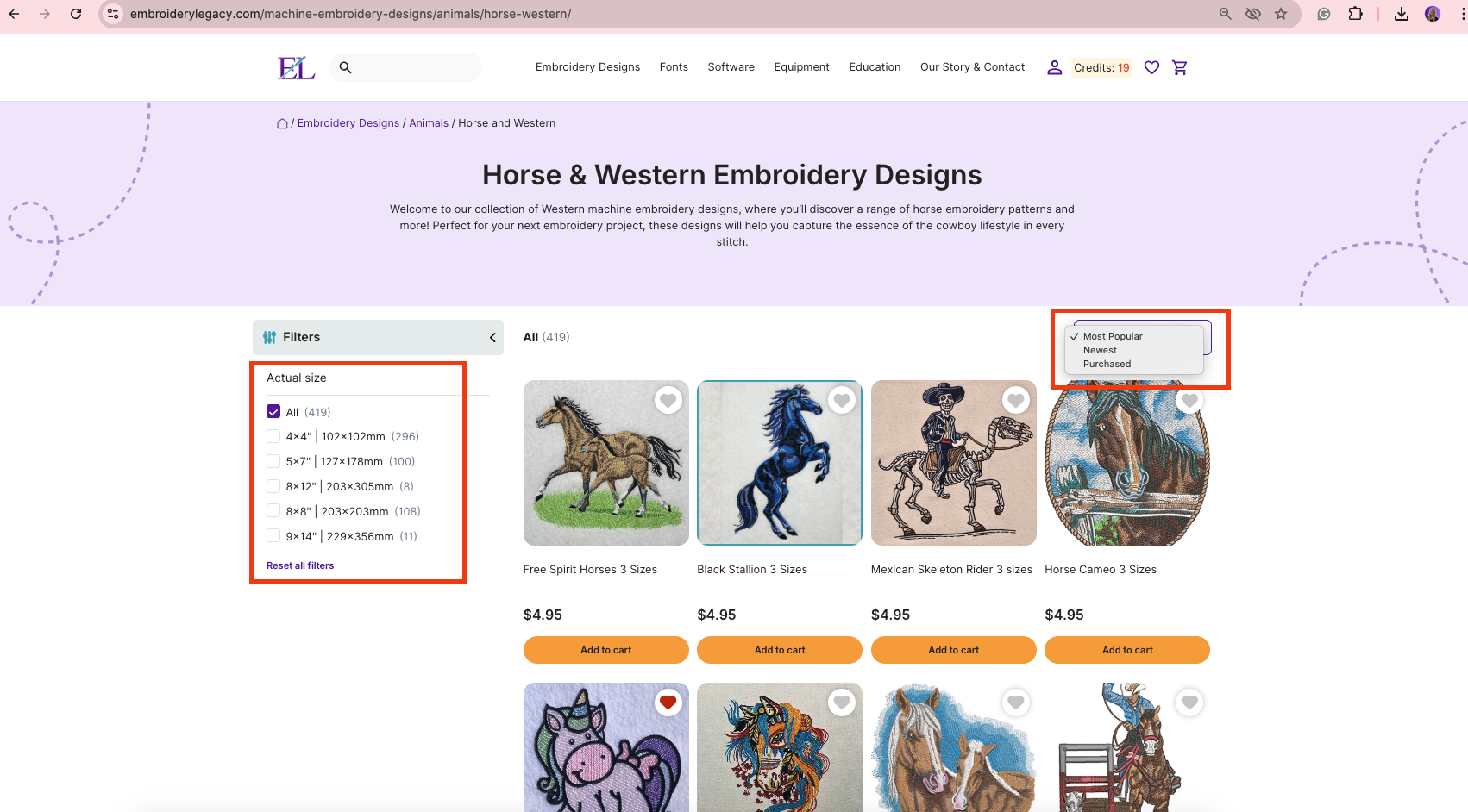The image size is (1468, 812).
Task: Check the 4×4" 102×102mm size filter
Action: click(x=273, y=436)
